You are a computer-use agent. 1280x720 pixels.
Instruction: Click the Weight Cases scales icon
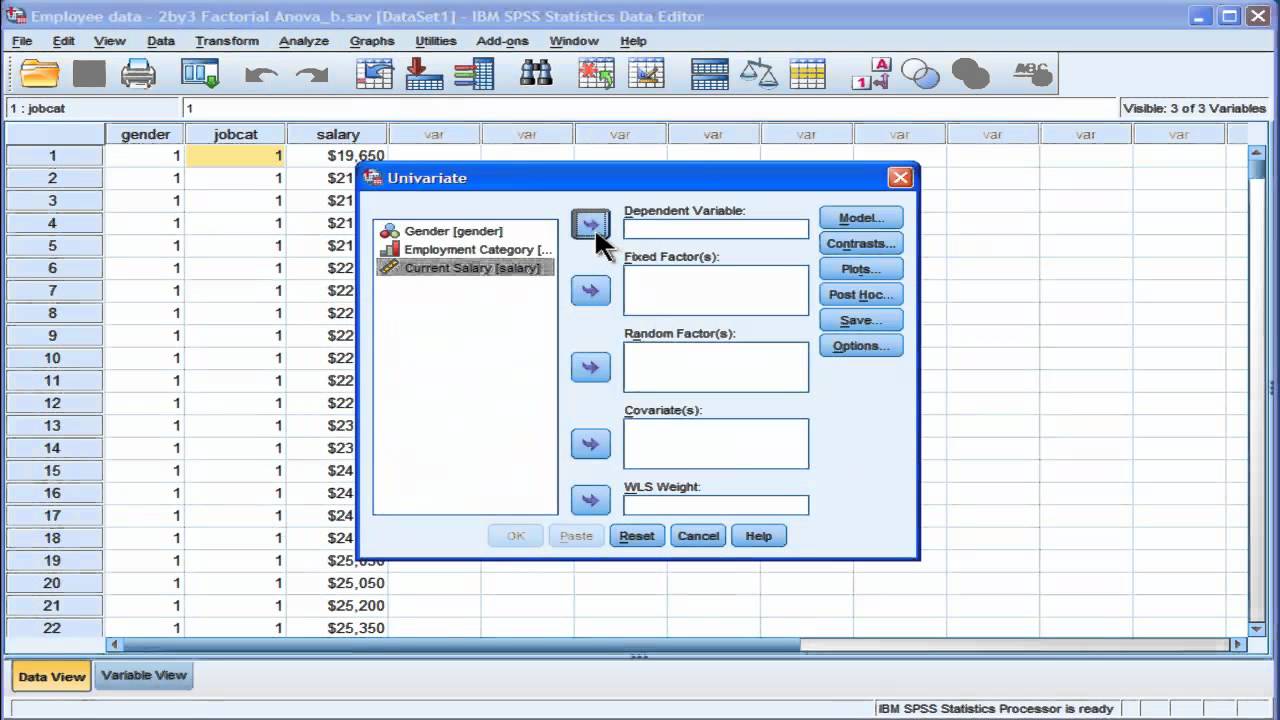pyautogui.click(x=759, y=74)
